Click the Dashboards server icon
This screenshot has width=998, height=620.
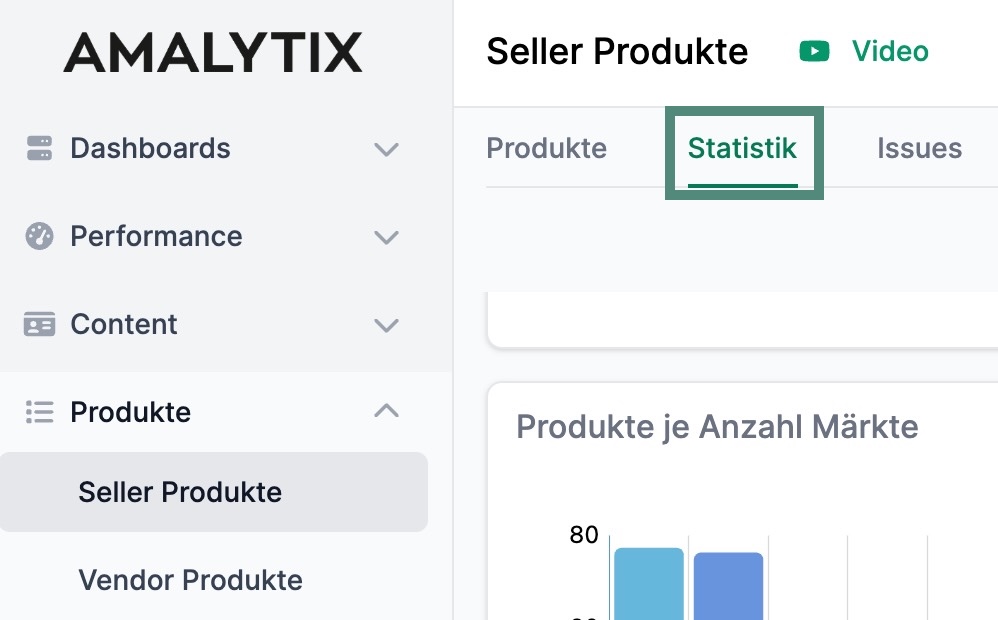tap(39, 149)
